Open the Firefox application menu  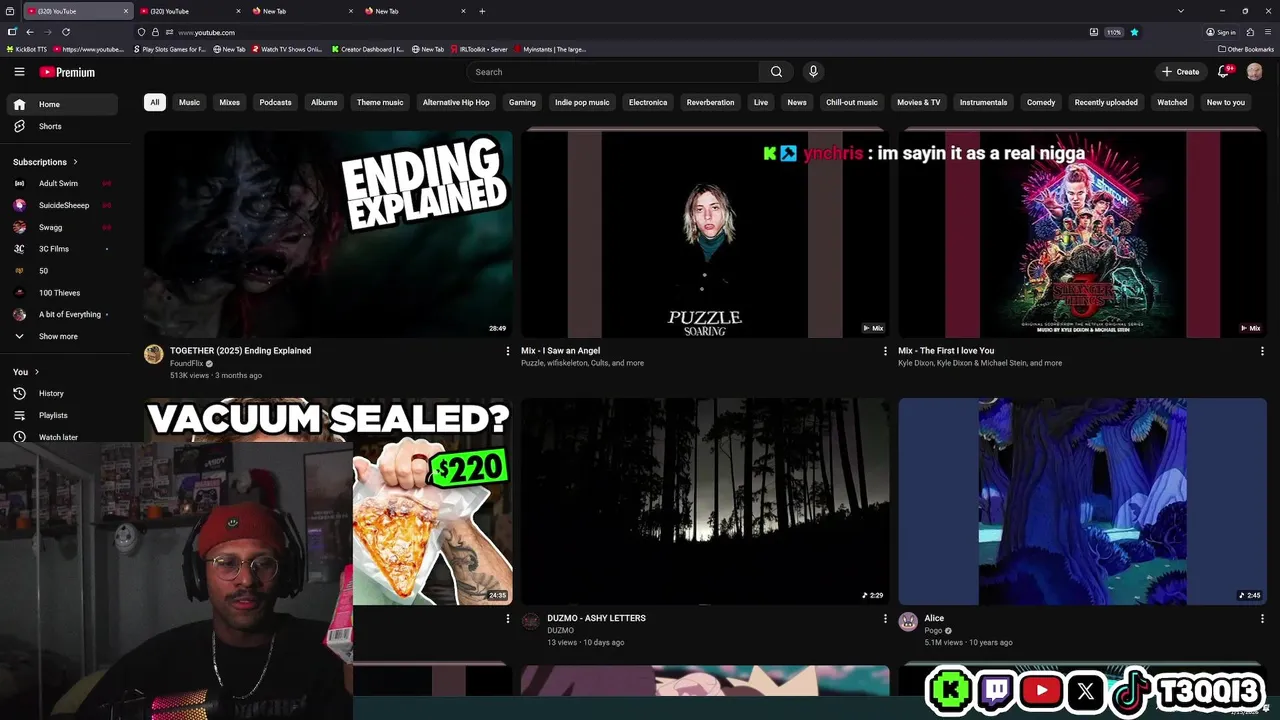click(x=1267, y=32)
